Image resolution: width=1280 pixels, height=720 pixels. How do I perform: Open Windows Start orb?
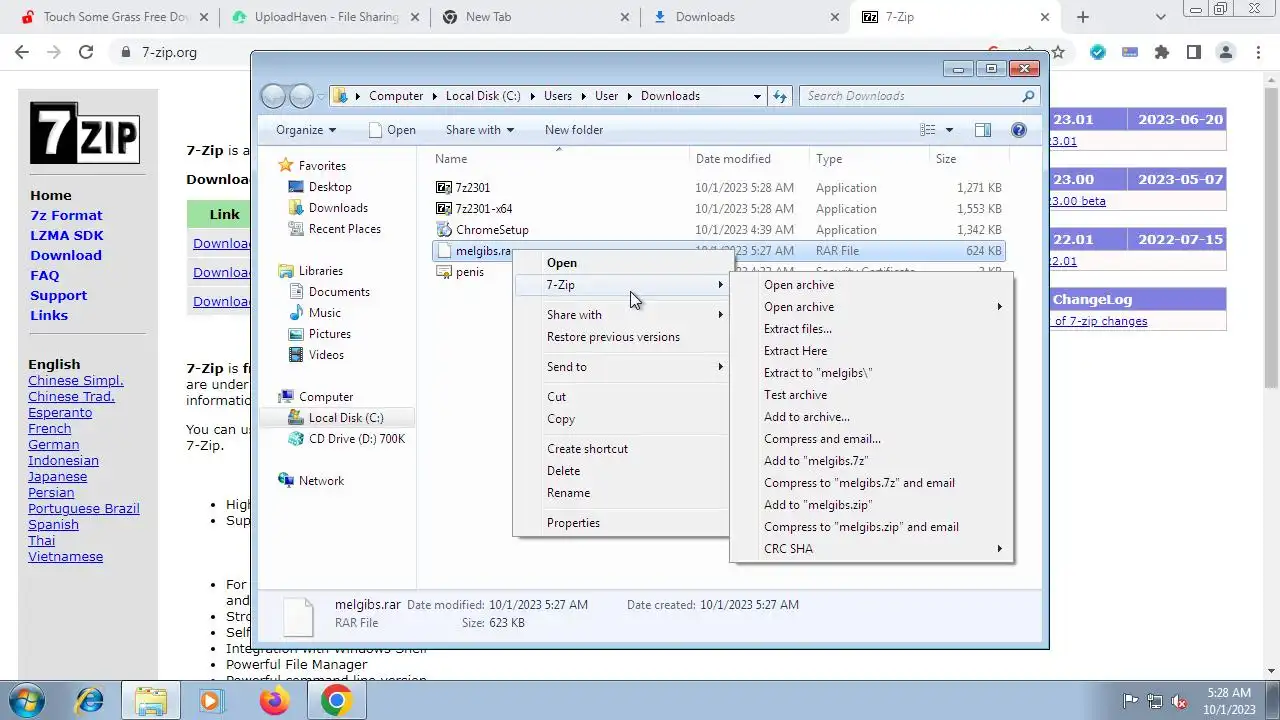click(26, 700)
